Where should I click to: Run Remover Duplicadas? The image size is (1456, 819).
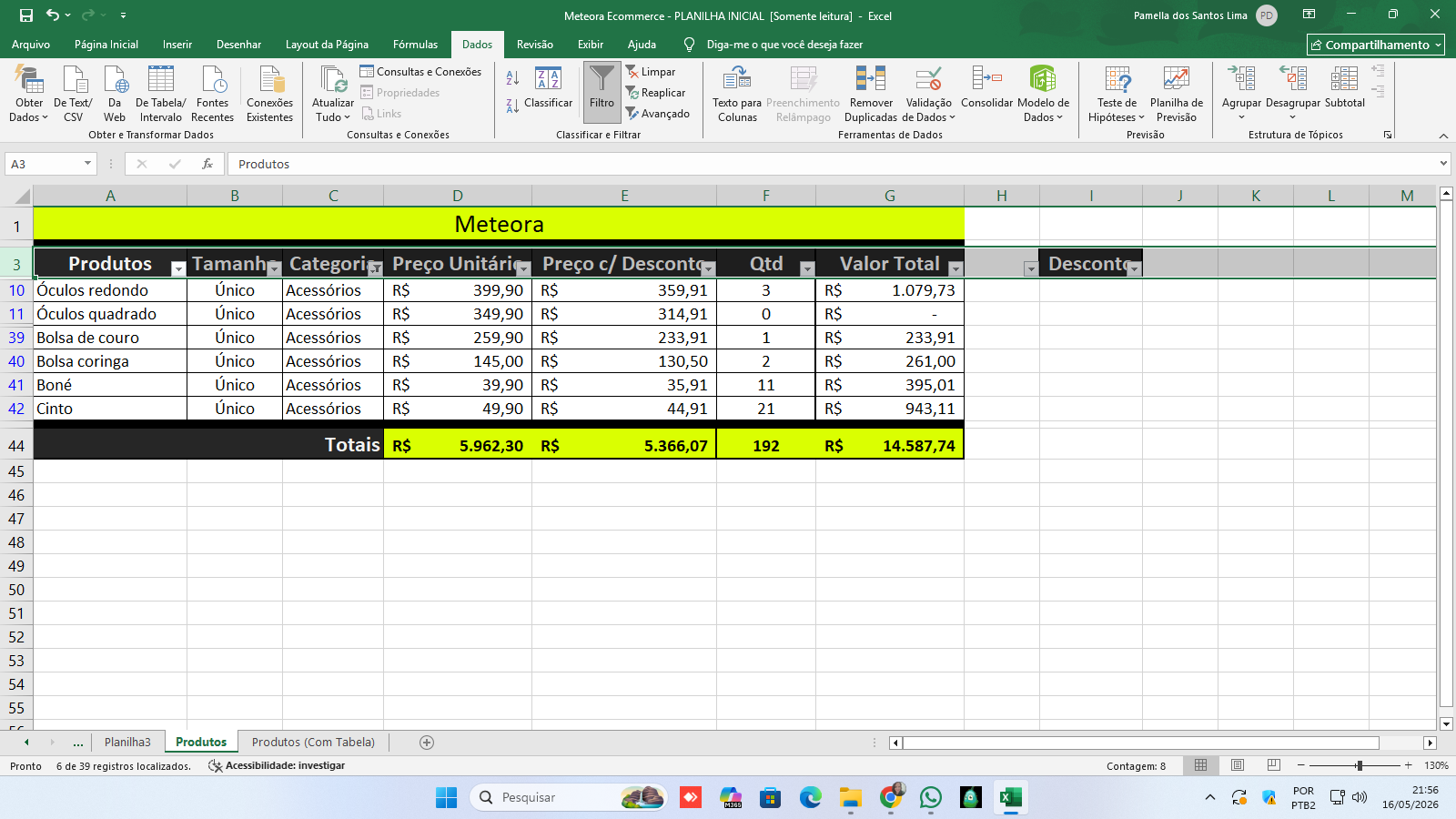tap(871, 94)
